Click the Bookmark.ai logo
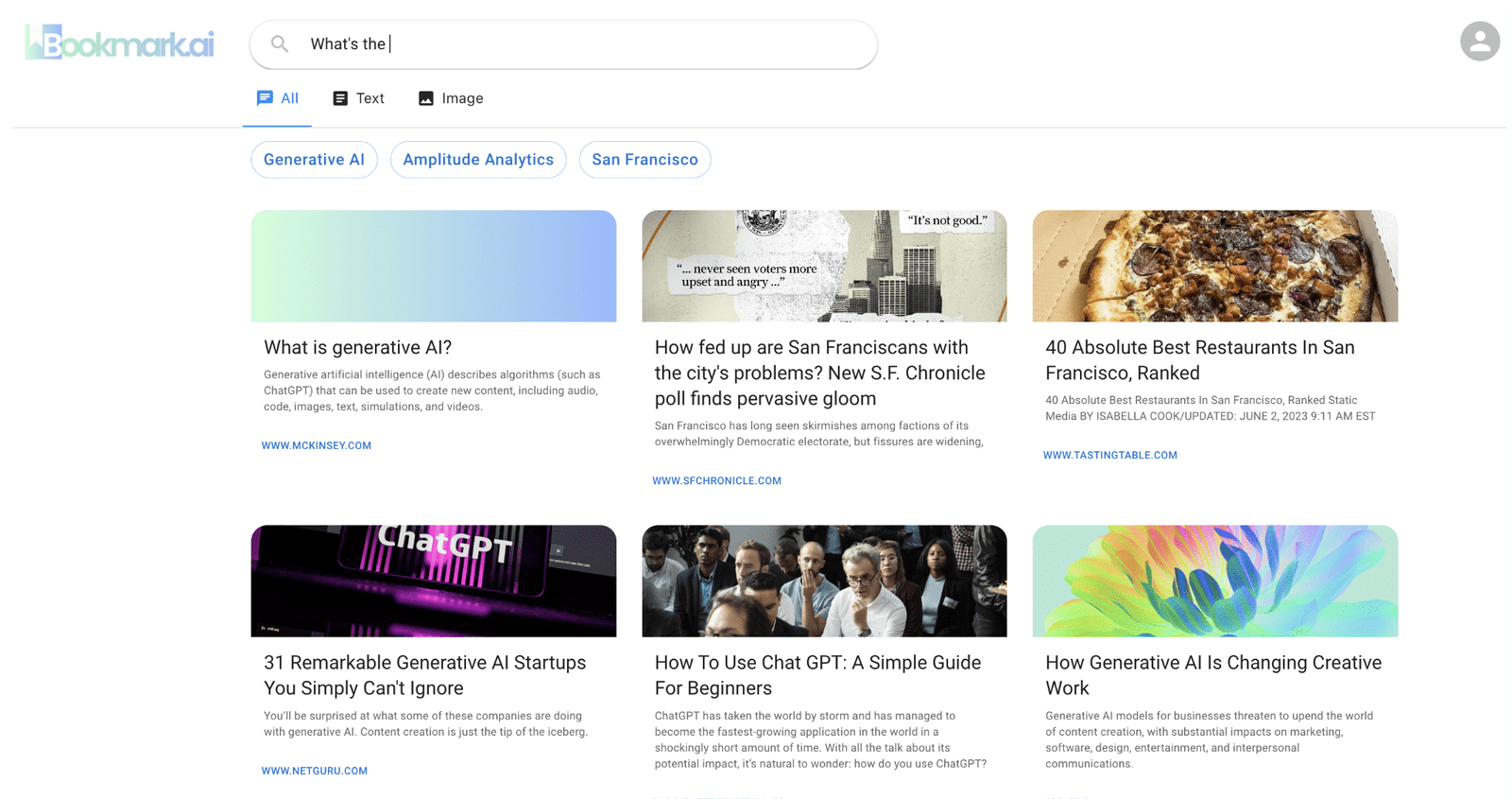 click(119, 43)
